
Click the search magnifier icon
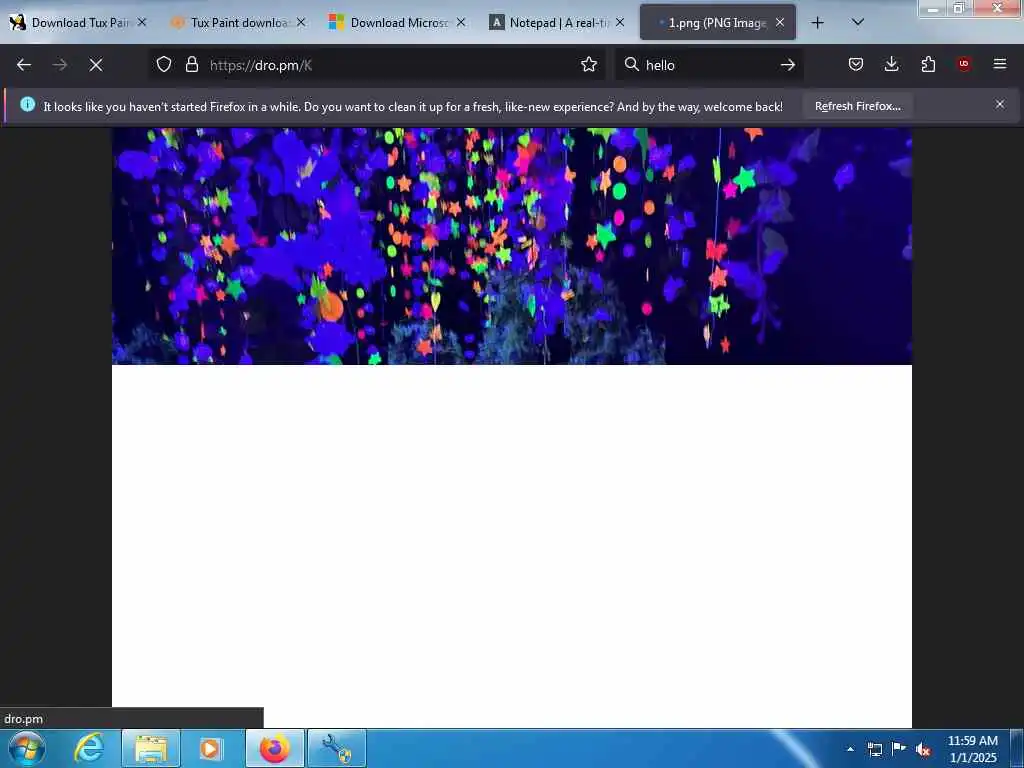[632, 64]
